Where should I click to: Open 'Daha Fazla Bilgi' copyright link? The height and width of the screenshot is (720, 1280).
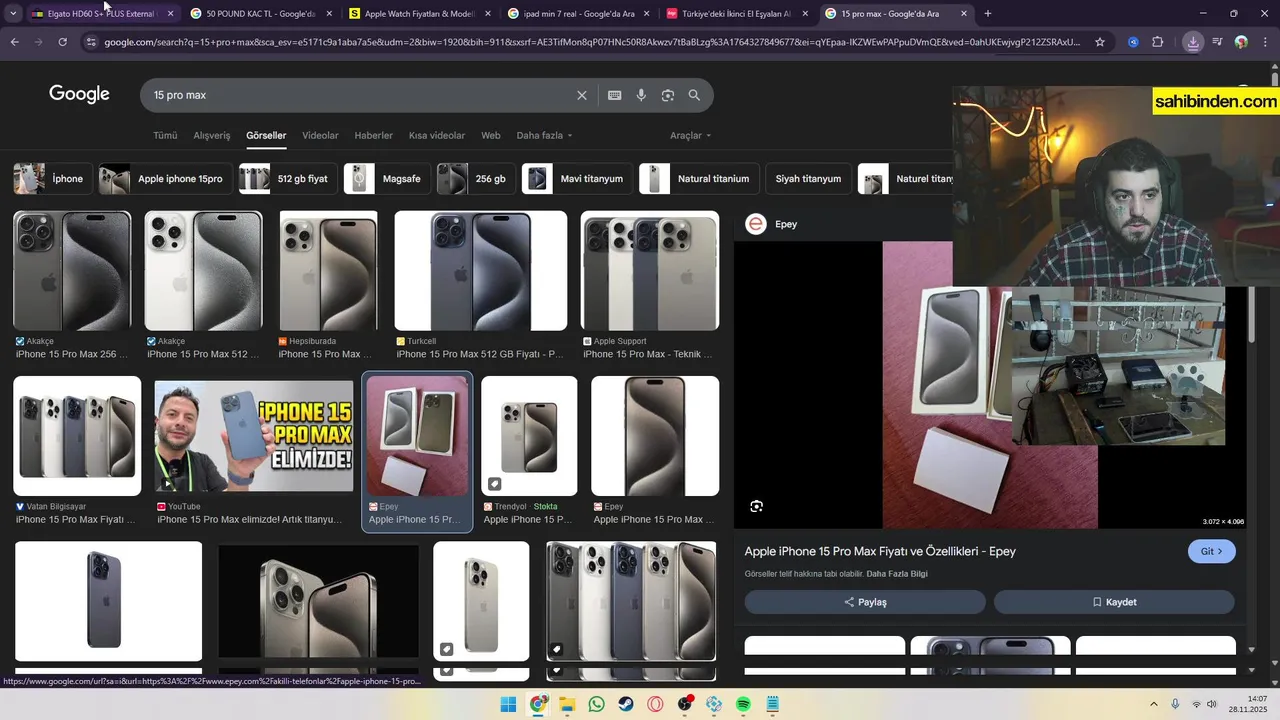point(897,574)
